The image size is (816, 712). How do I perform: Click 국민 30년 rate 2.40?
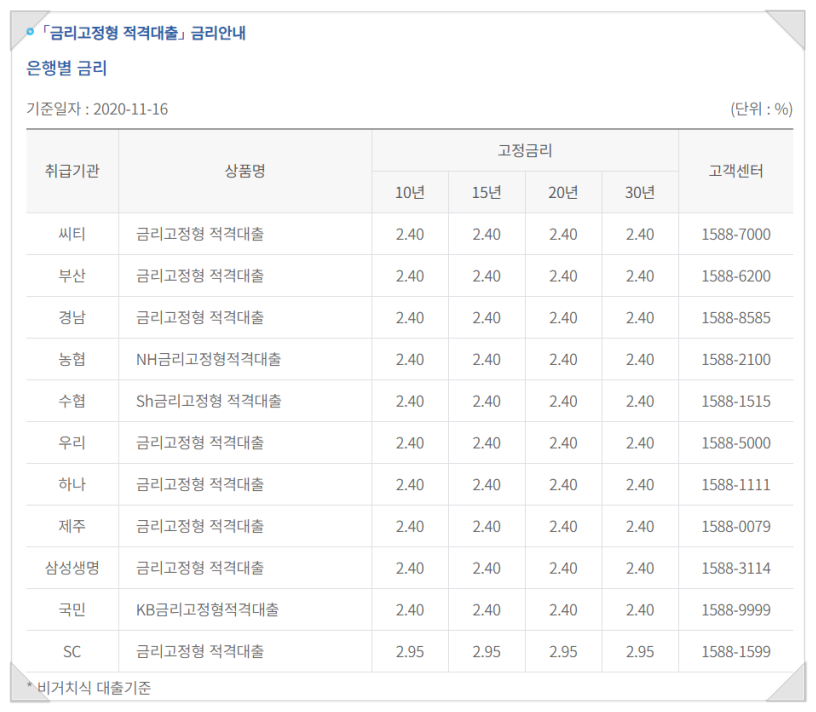point(640,610)
